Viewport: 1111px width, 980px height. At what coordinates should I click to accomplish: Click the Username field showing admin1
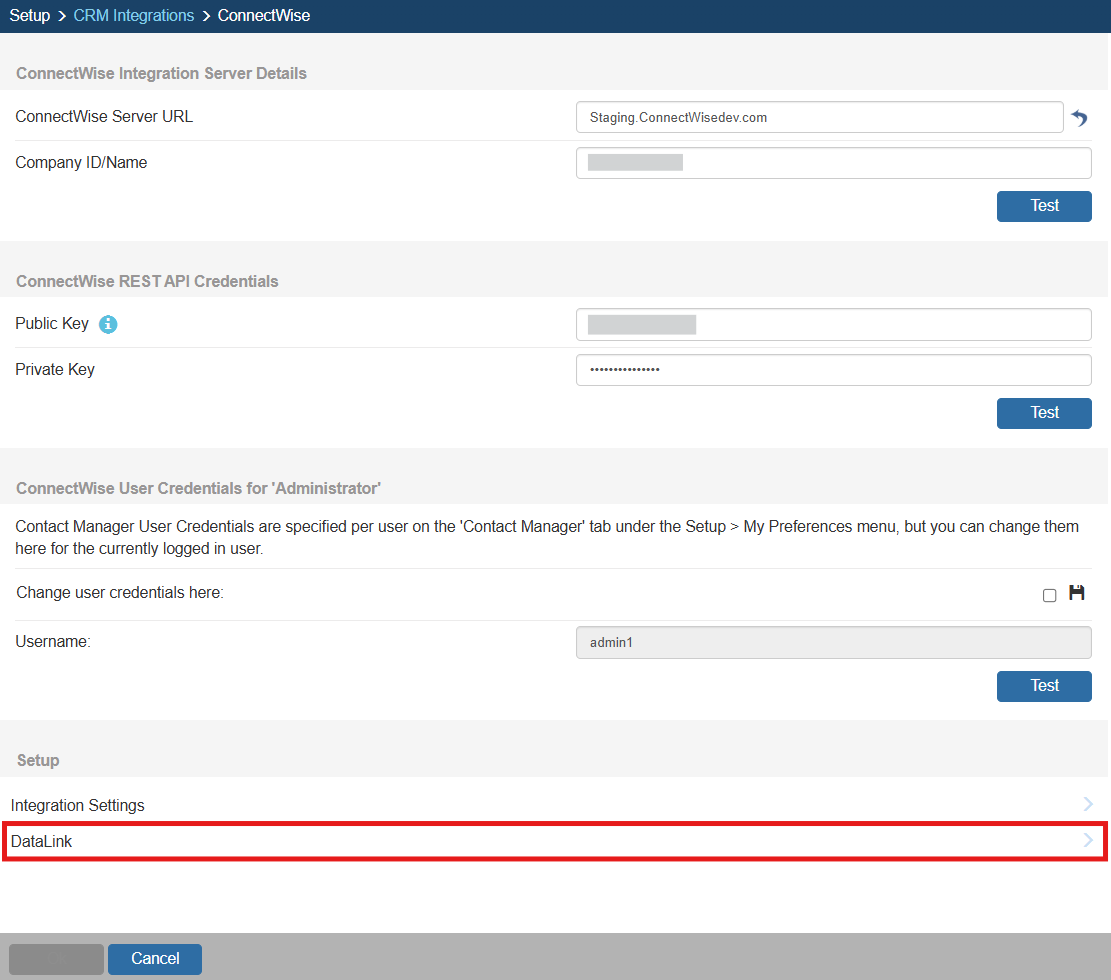[833, 642]
